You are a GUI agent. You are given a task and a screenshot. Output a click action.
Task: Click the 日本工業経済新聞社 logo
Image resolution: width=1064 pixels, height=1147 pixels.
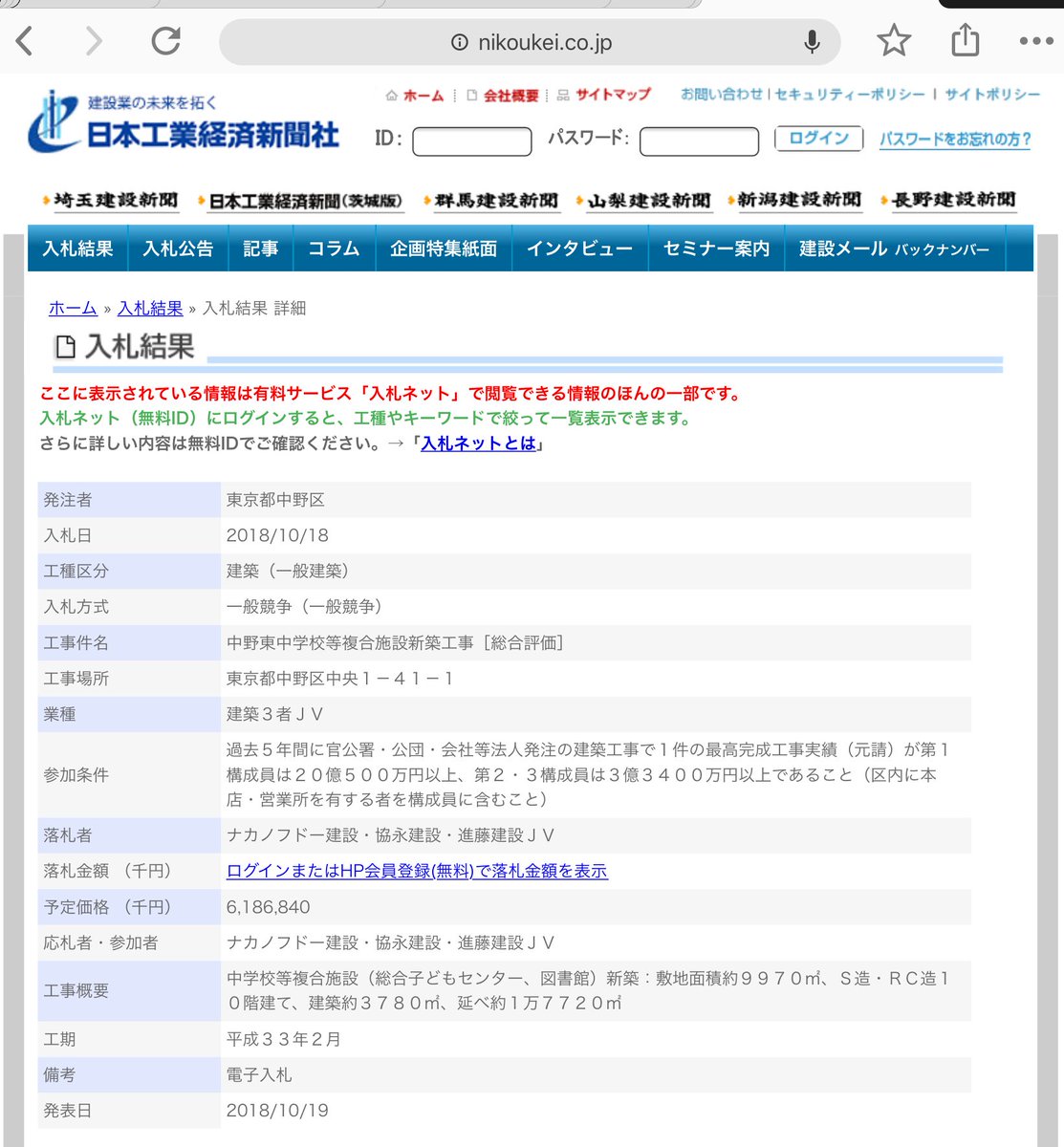tap(184, 121)
